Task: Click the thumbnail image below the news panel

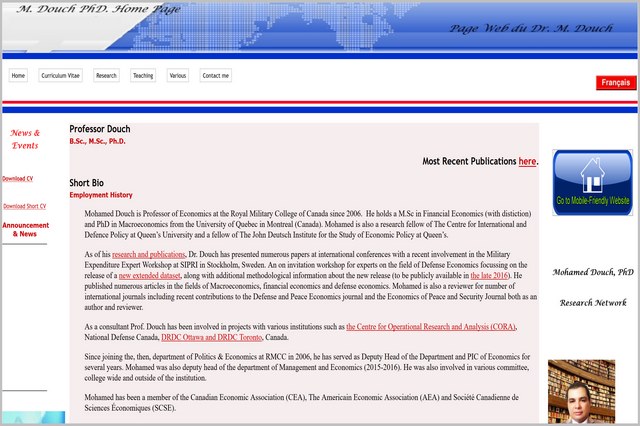Action: point(33,417)
